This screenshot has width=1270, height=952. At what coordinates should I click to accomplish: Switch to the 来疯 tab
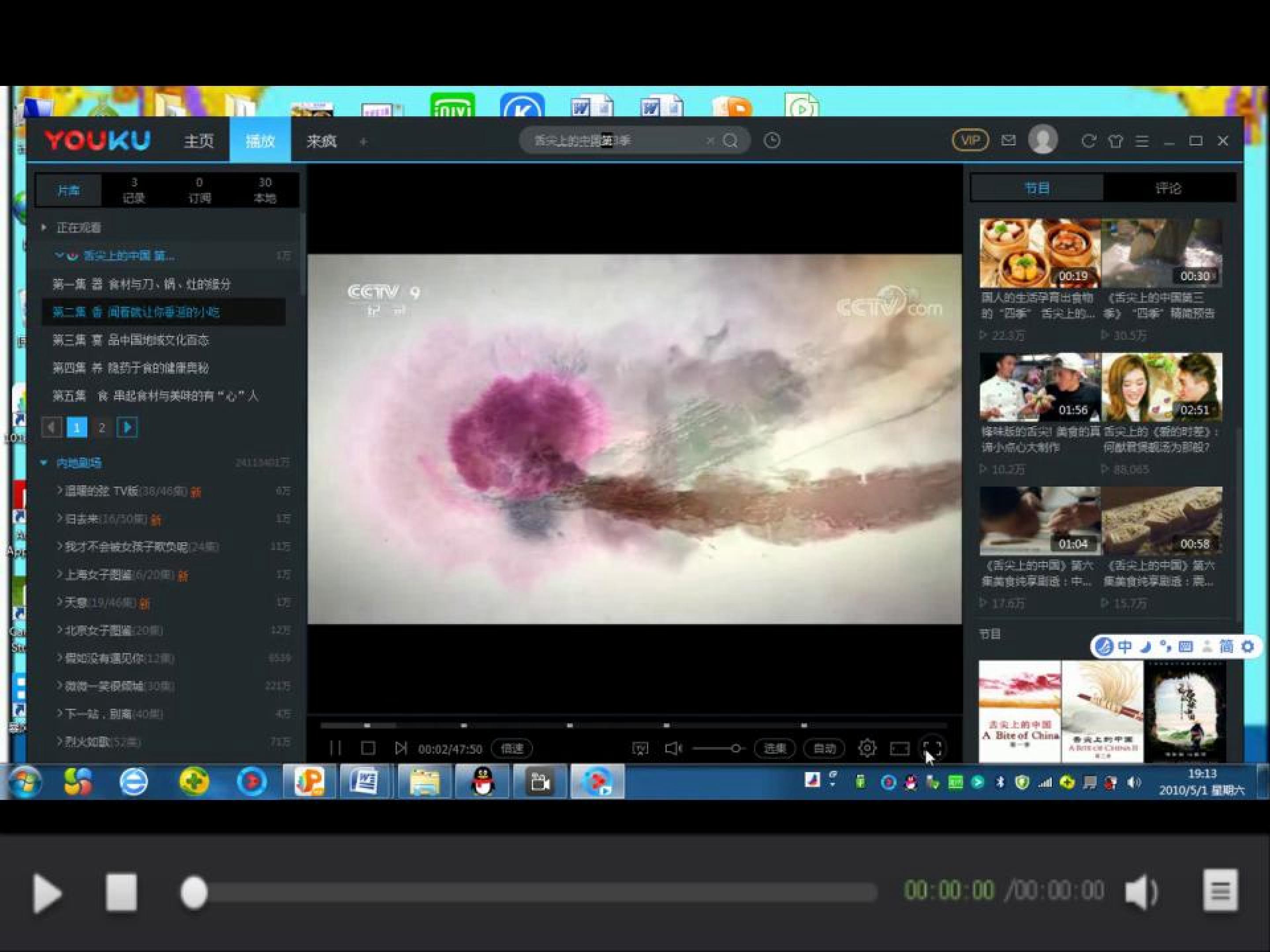321,141
